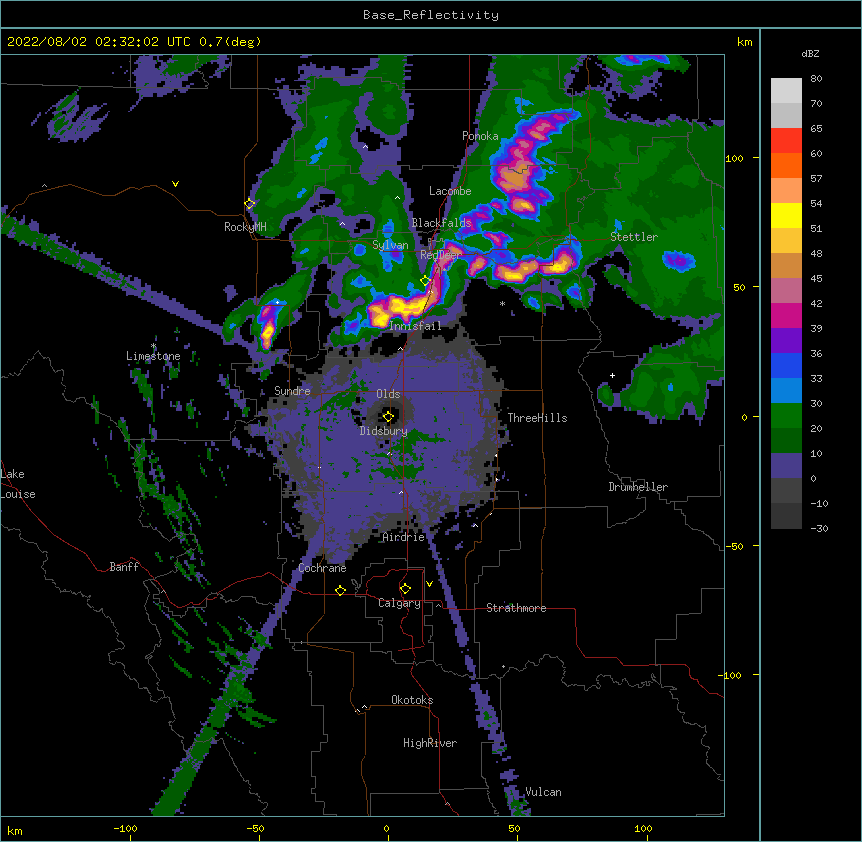This screenshot has width=862, height=842.
Task: Click the Base_Reflectivity title text
Action: tap(431, 15)
